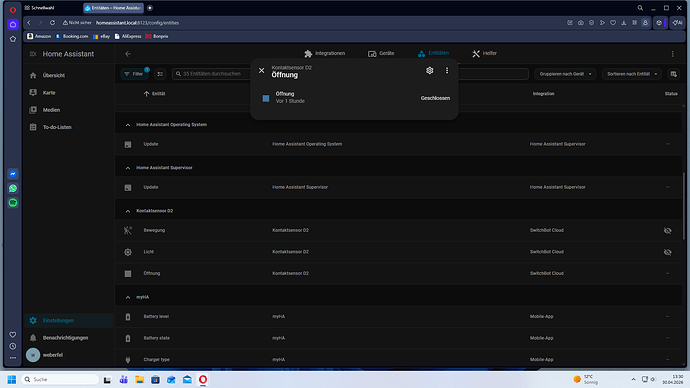This screenshot has width=690, height=388.
Task: Switch to the Geräte tab
Action: tap(381, 53)
